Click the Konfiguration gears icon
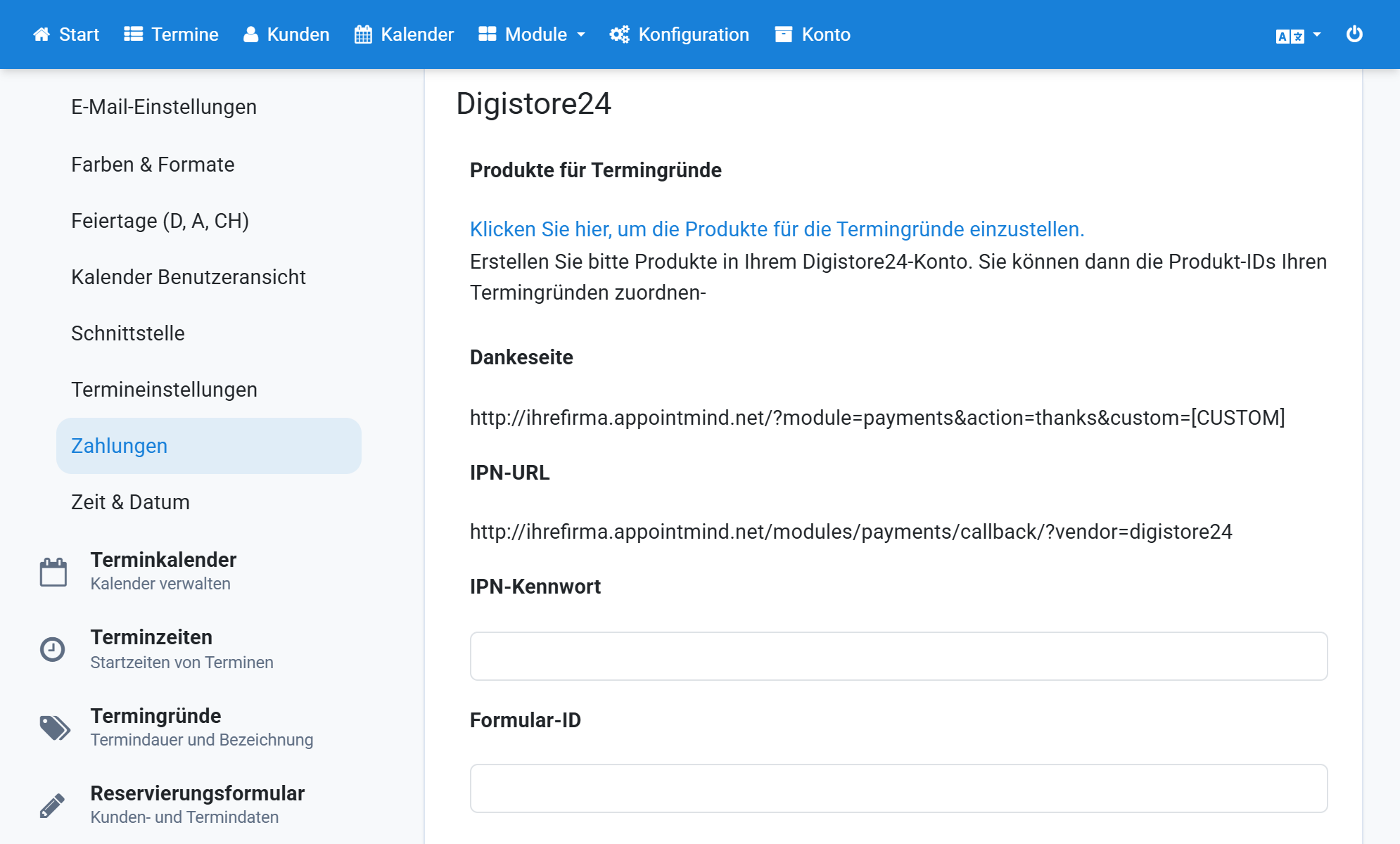 (620, 34)
